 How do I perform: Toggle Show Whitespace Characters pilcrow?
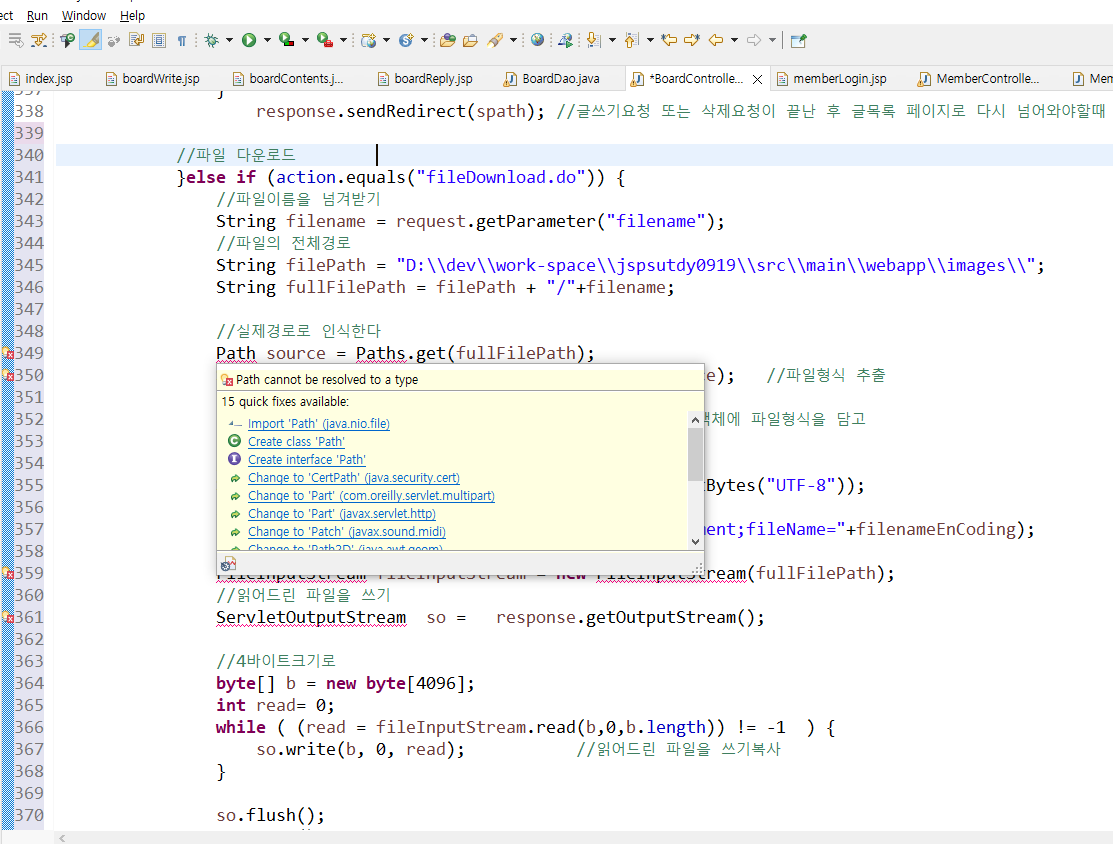pyautogui.click(x=182, y=40)
